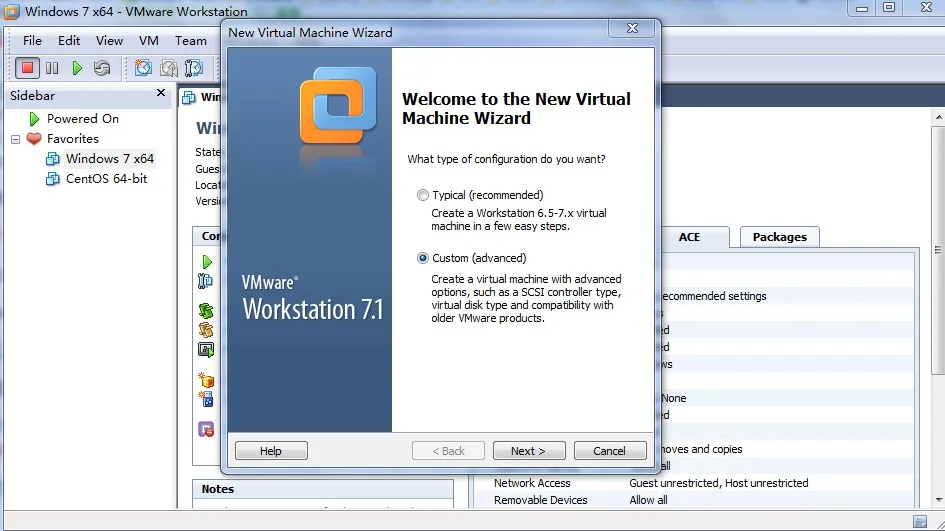Click the Help button in wizard
Viewport: 945px width, 531px height.
coord(271,451)
